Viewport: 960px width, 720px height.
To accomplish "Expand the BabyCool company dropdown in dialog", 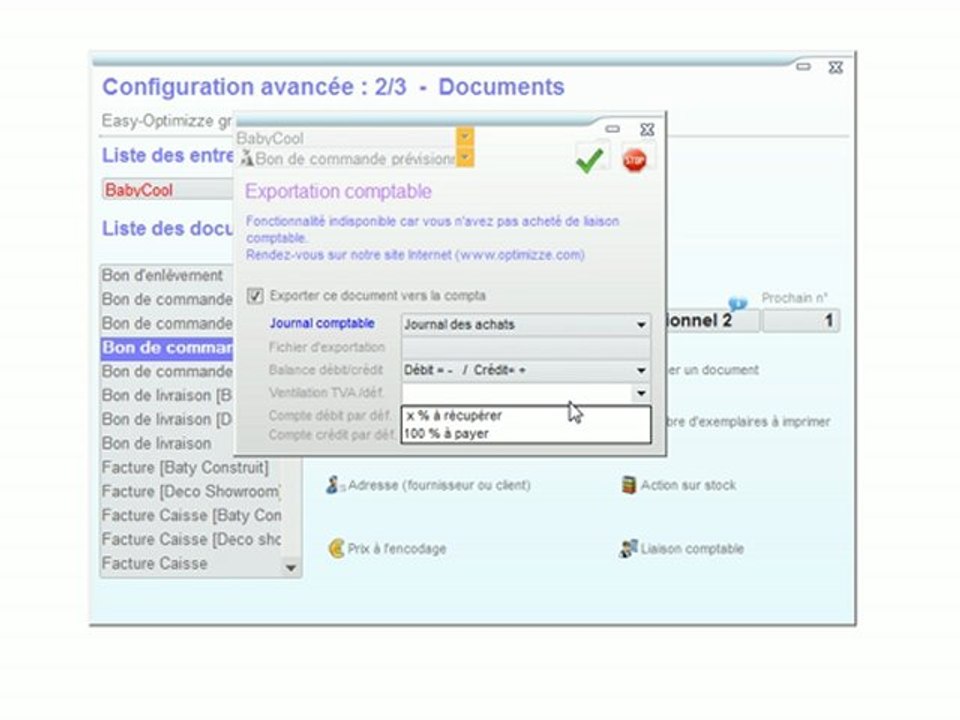I will click(x=465, y=136).
